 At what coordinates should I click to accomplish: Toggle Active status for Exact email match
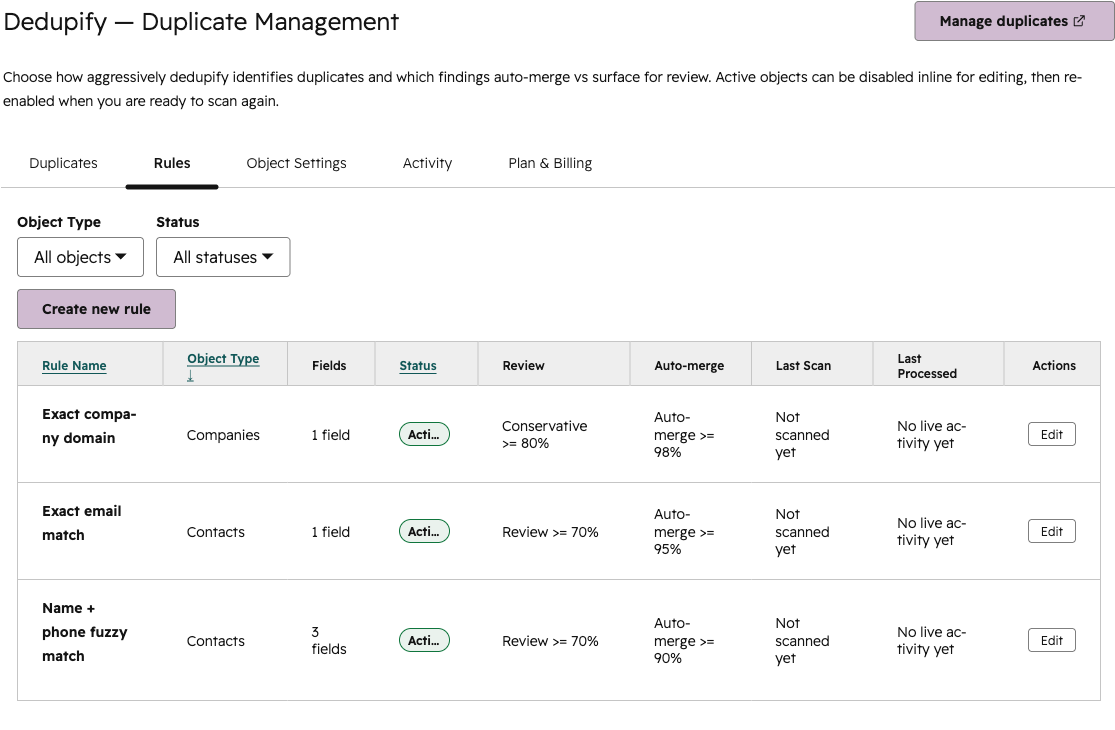(x=425, y=532)
